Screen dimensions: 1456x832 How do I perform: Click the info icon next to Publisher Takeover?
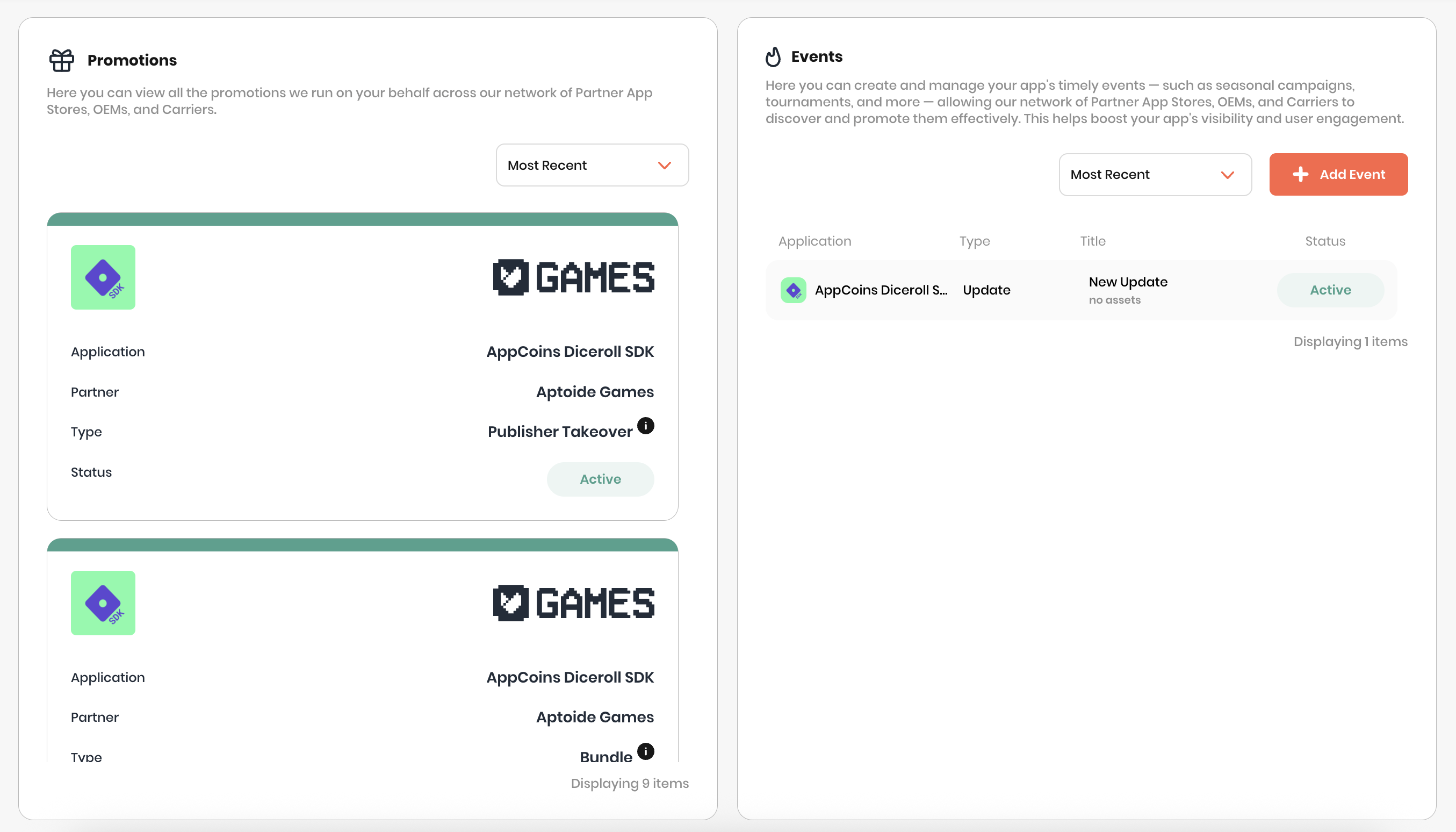[x=645, y=426]
